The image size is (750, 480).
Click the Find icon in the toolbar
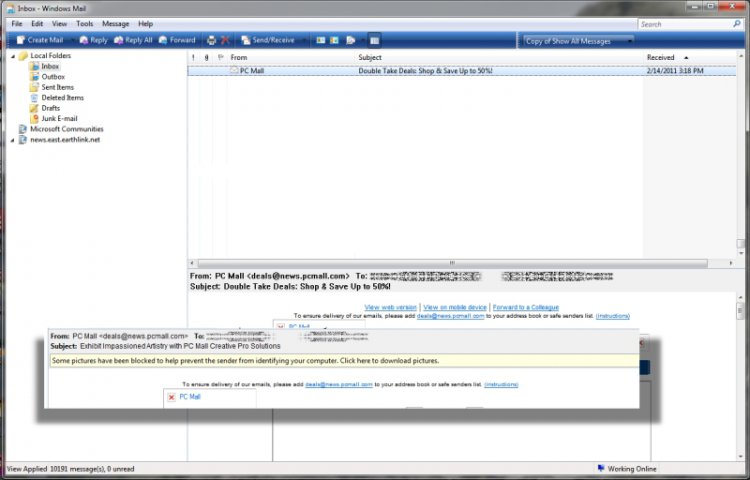(x=351, y=41)
